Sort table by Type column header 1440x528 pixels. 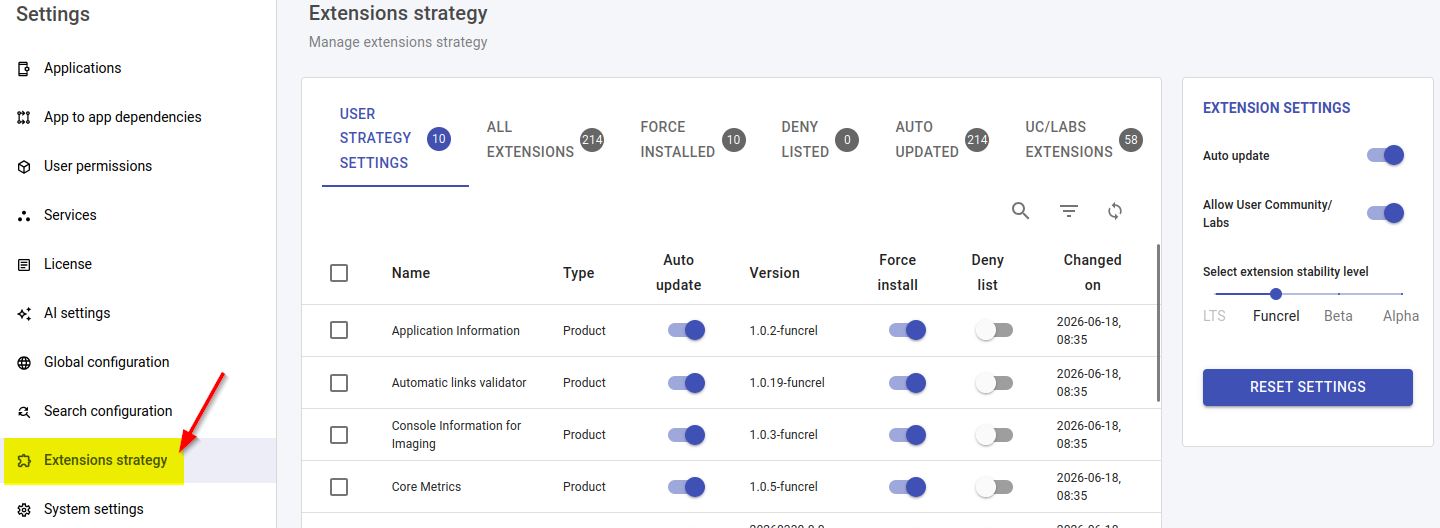(578, 272)
